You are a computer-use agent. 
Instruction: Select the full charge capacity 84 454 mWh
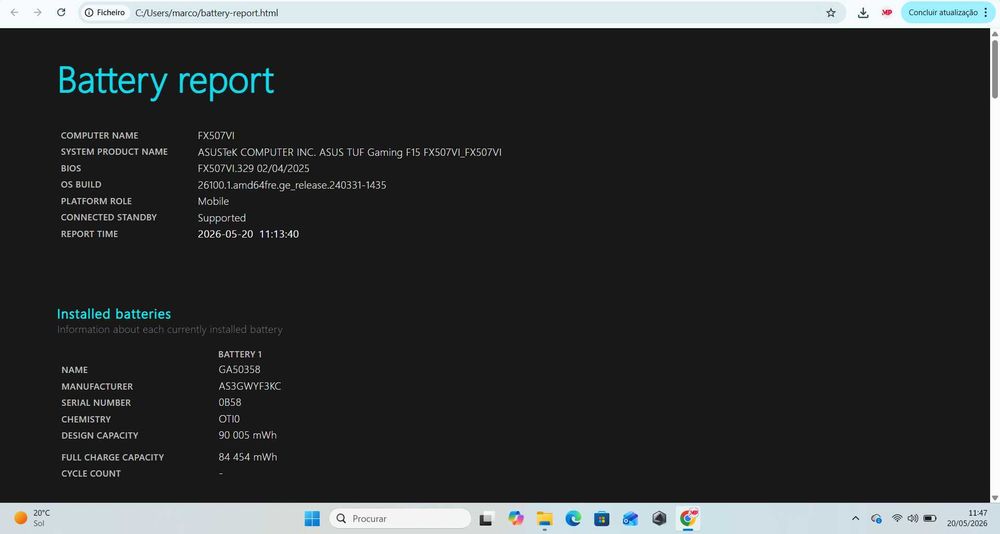pyautogui.click(x=247, y=457)
